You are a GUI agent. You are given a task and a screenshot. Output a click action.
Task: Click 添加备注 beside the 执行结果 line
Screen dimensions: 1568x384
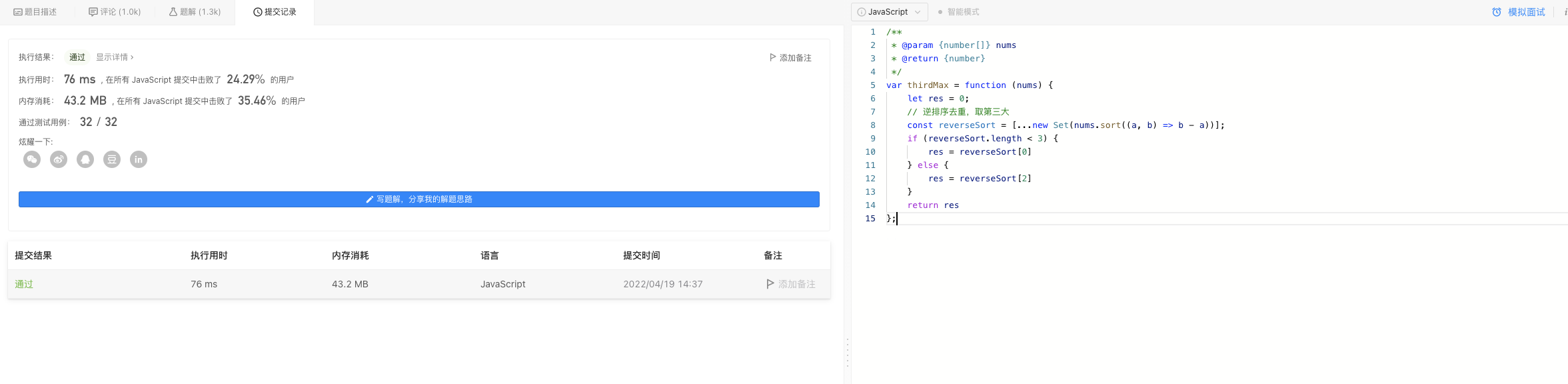click(790, 58)
